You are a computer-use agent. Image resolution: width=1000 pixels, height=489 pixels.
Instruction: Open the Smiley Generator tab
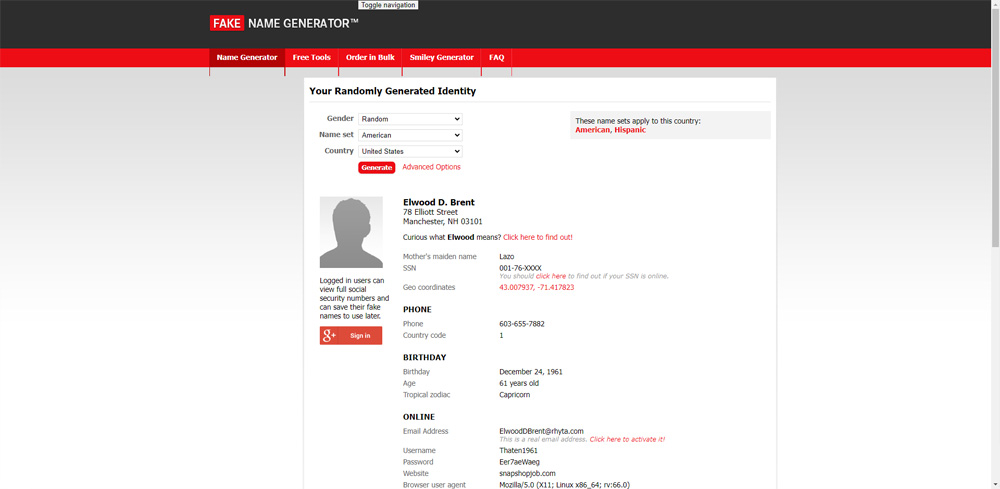(441, 58)
